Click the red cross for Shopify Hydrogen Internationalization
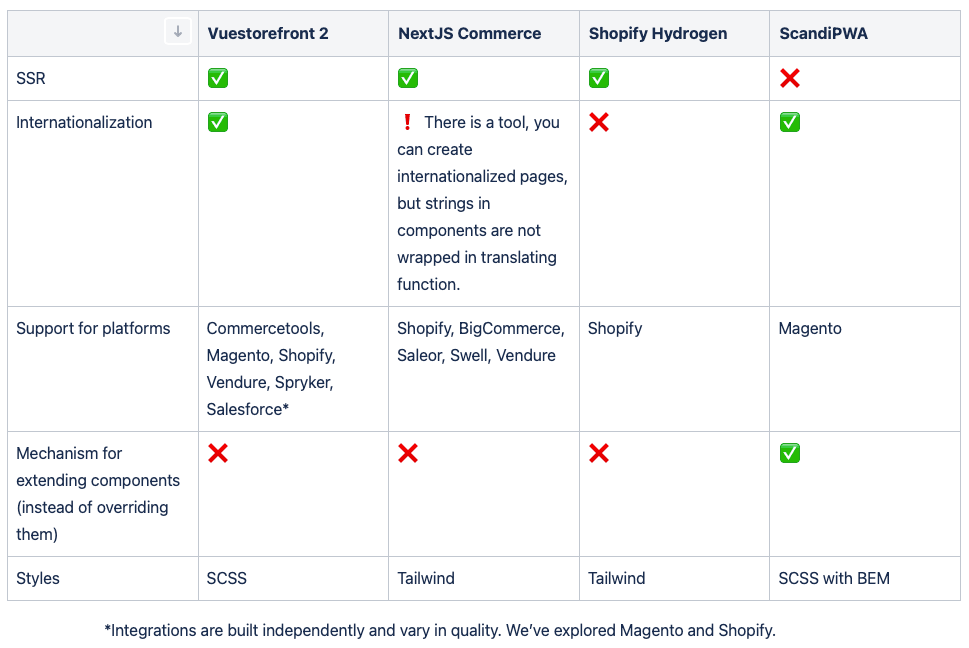Viewport: 969px width, 648px height. click(x=599, y=122)
